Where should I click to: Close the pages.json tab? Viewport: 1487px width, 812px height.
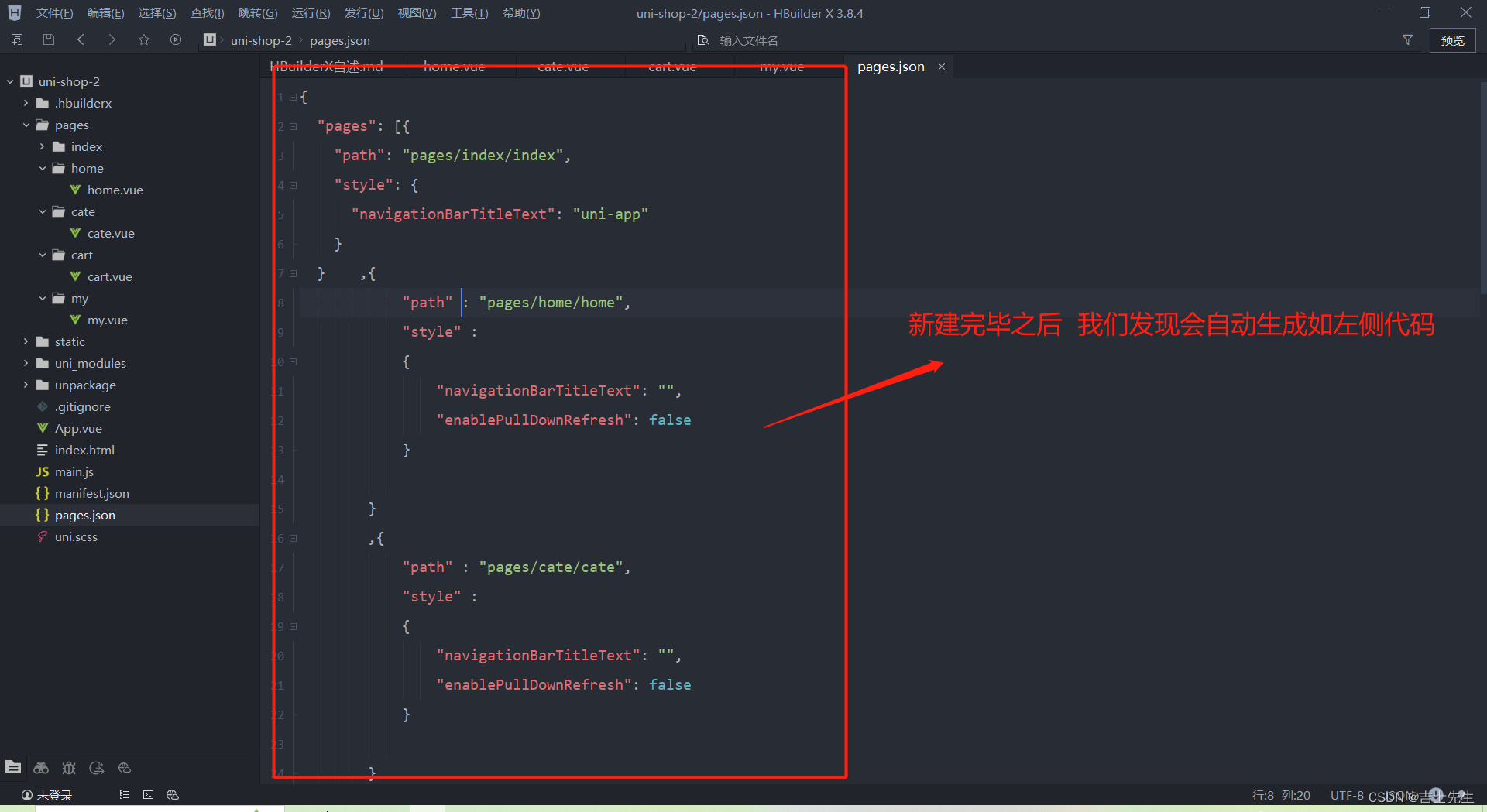coord(942,67)
